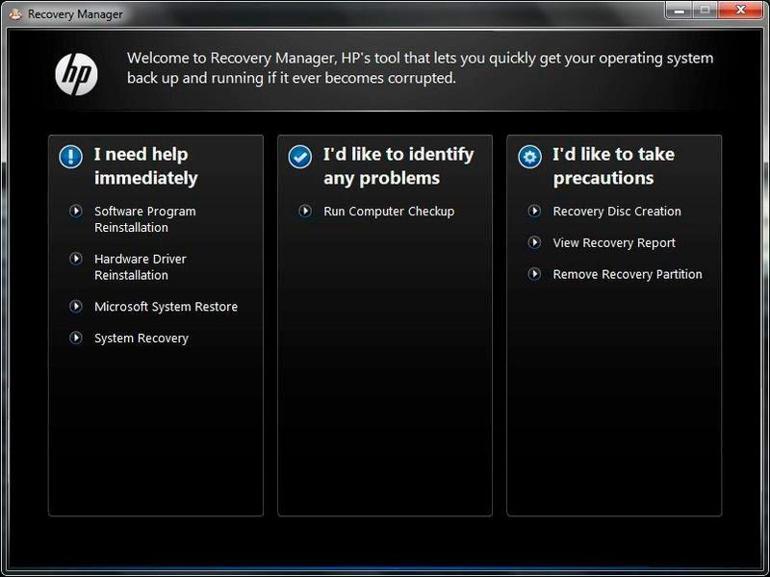Click the Recovery Manager title bar icon
Screen dimensions: 770x577
[14, 14]
